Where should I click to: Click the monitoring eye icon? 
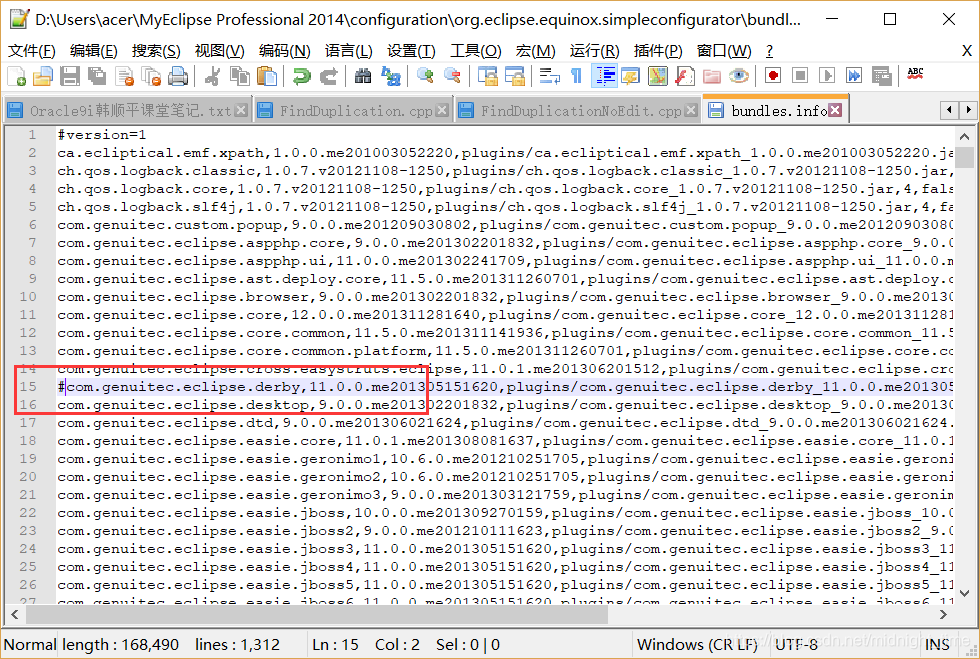pos(739,76)
